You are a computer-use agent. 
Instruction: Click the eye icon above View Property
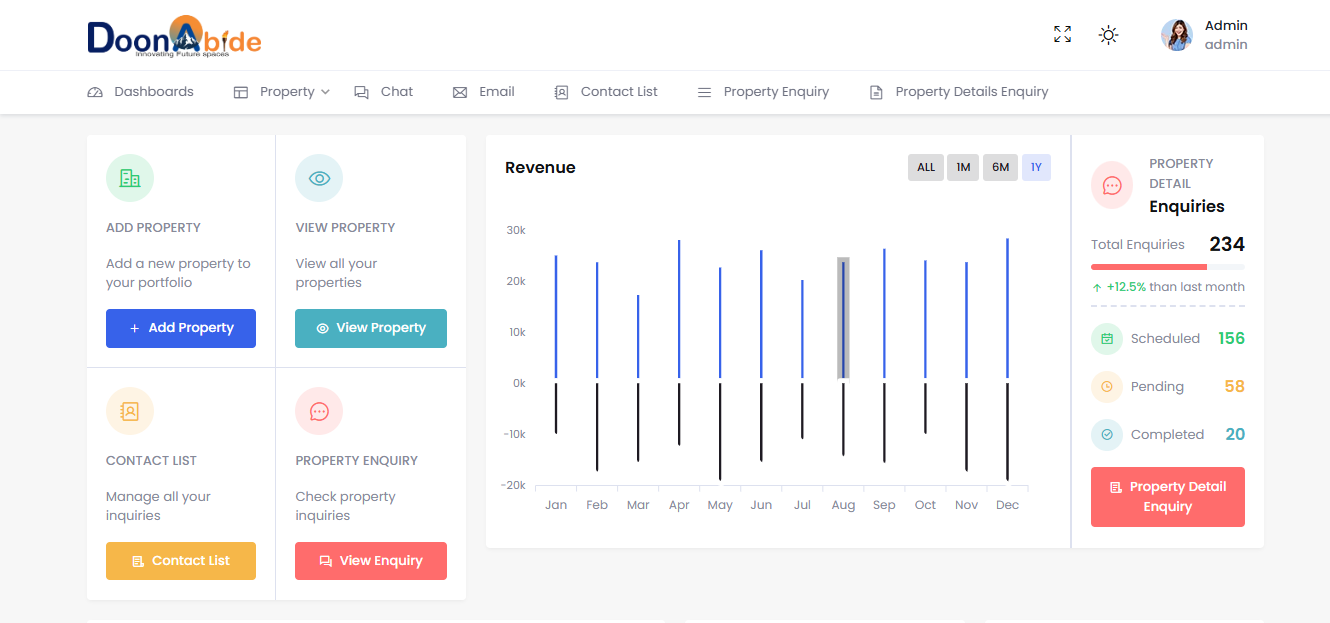[319, 179]
